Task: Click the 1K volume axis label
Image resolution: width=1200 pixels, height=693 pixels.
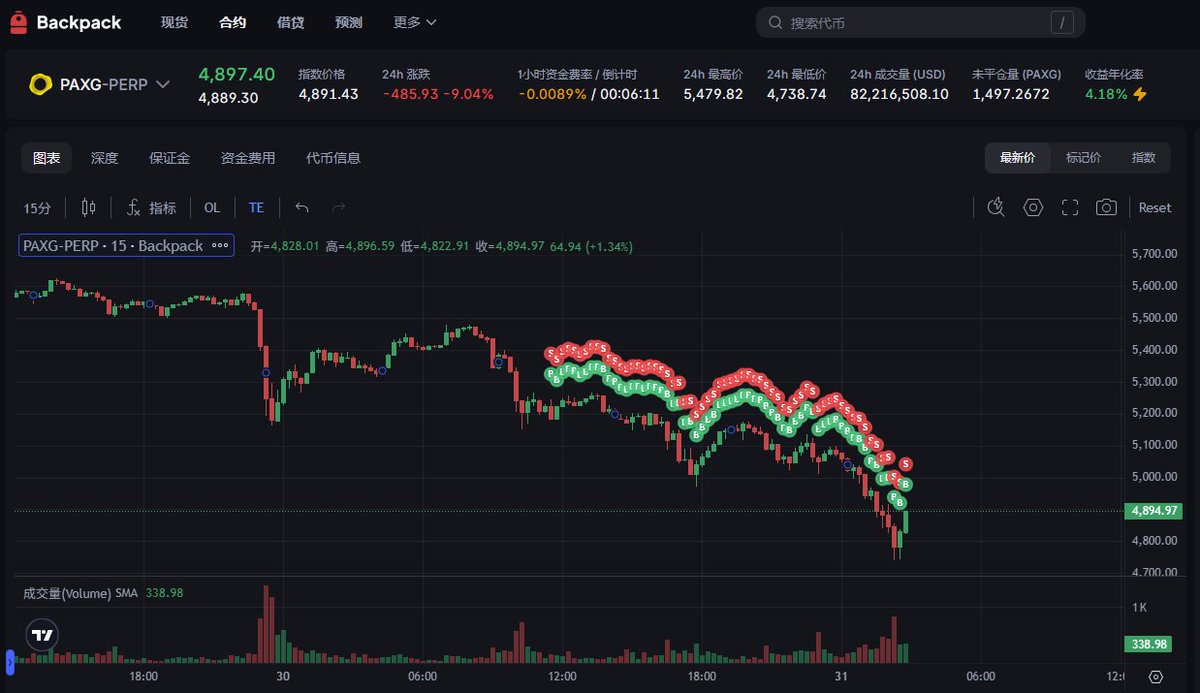Action: pyautogui.click(x=1139, y=607)
